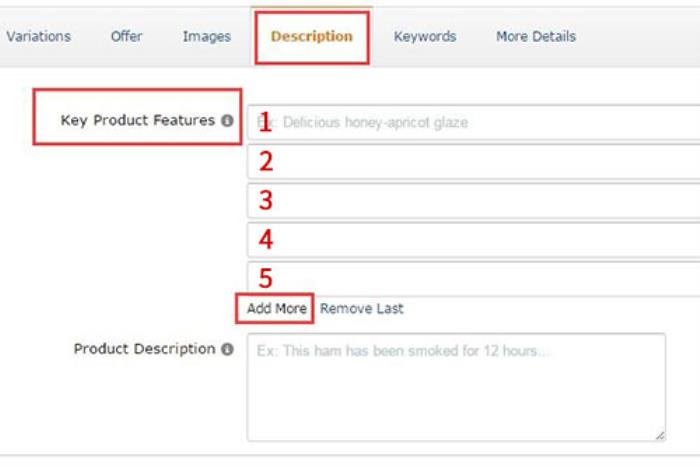This screenshot has height=467, width=700.
Task: Click into the fourth key feature field
Action: click(470, 240)
